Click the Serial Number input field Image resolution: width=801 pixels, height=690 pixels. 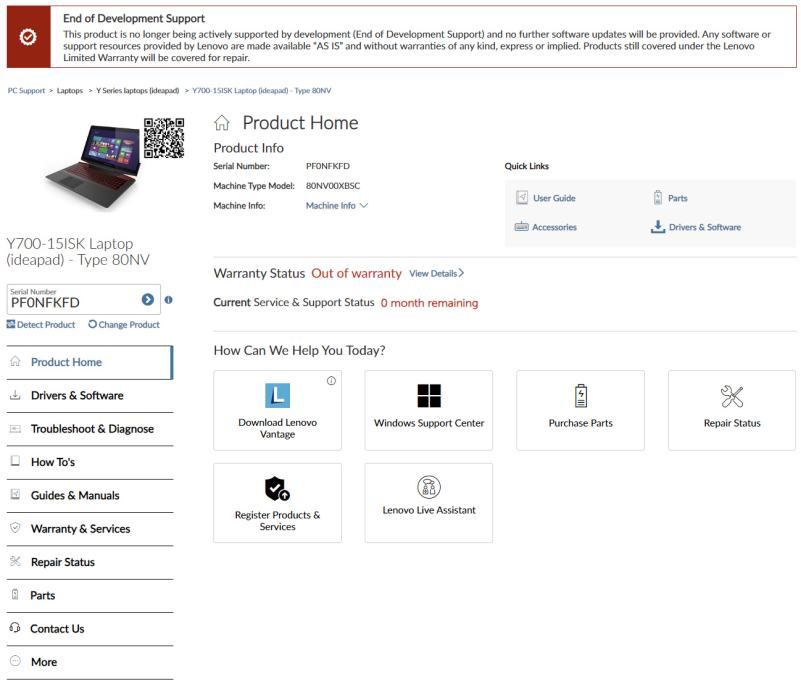[70, 302]
